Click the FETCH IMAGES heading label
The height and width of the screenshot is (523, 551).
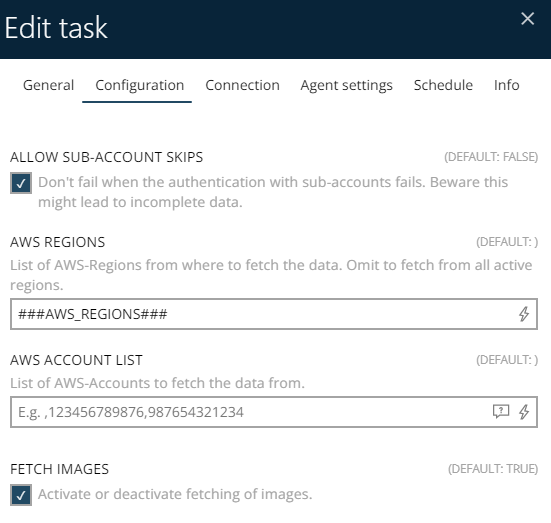[x=59, y=469]
